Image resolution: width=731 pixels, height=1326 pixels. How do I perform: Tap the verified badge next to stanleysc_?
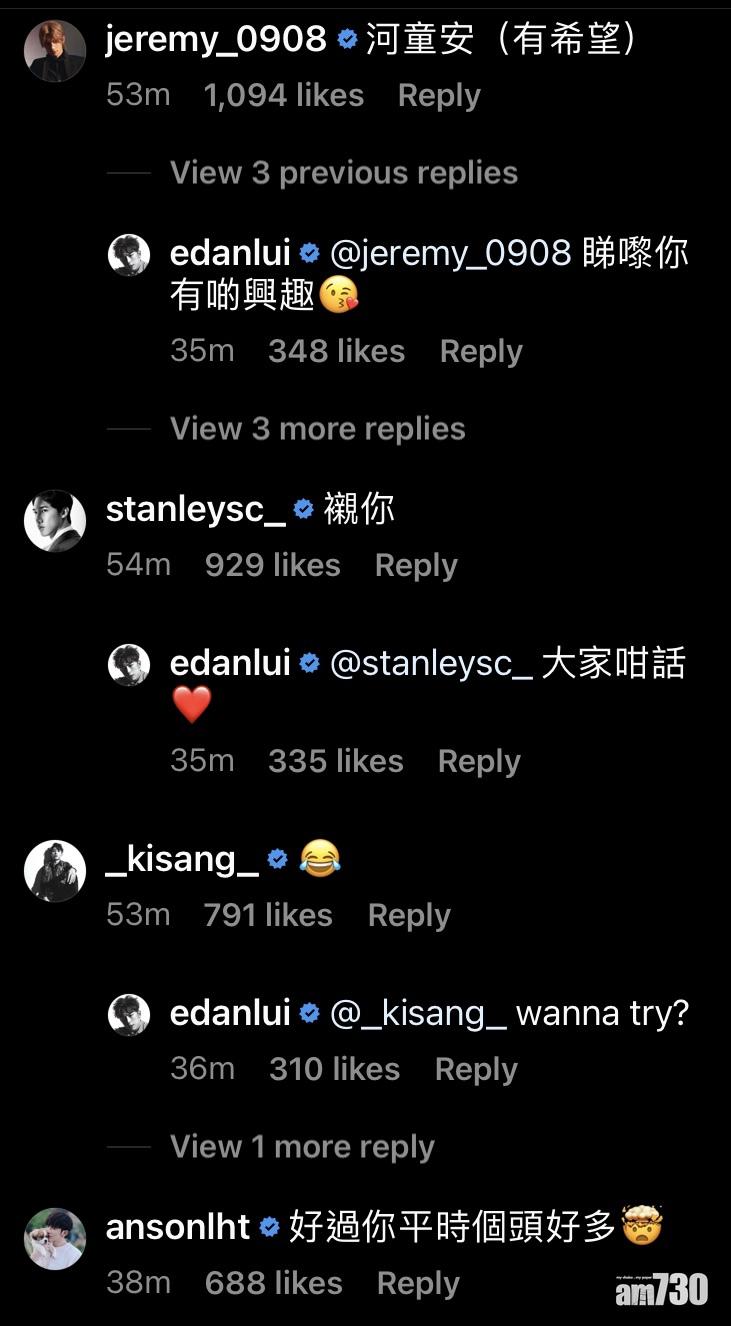[304, 509]
